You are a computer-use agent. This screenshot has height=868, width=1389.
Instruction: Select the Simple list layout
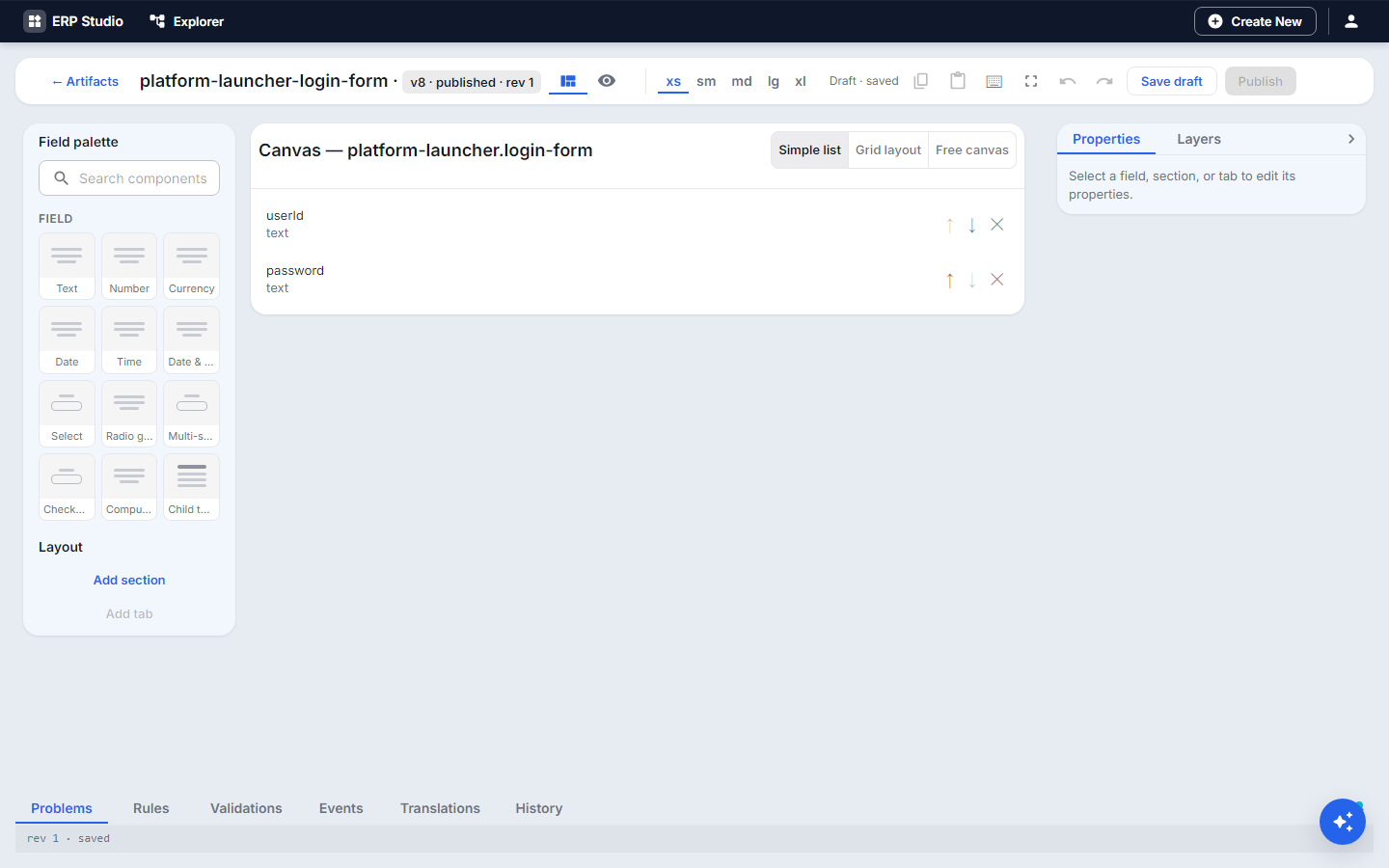(809, 150)
